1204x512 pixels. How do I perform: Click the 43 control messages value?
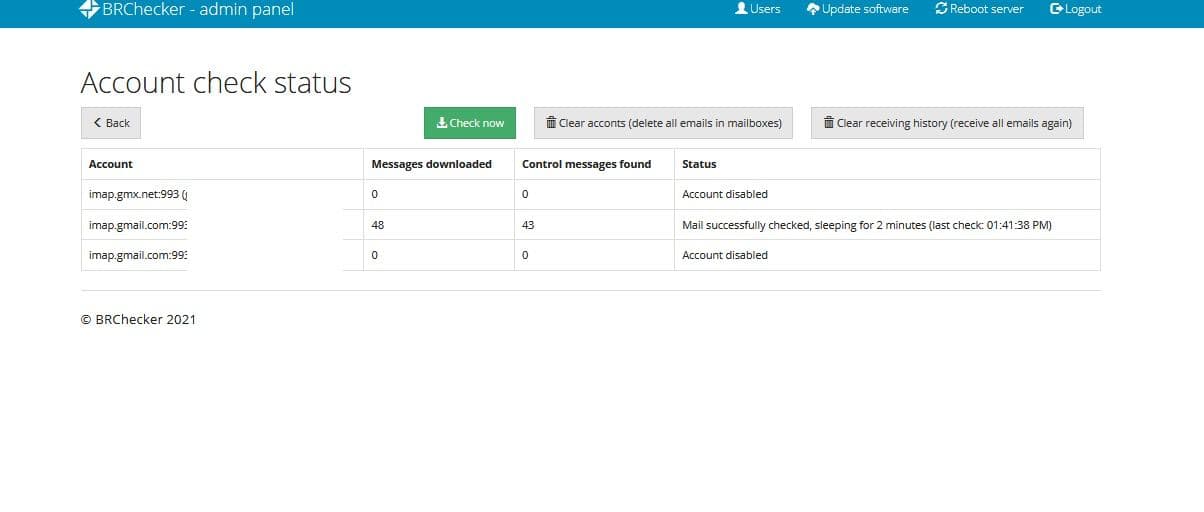(x=528, y=225)
